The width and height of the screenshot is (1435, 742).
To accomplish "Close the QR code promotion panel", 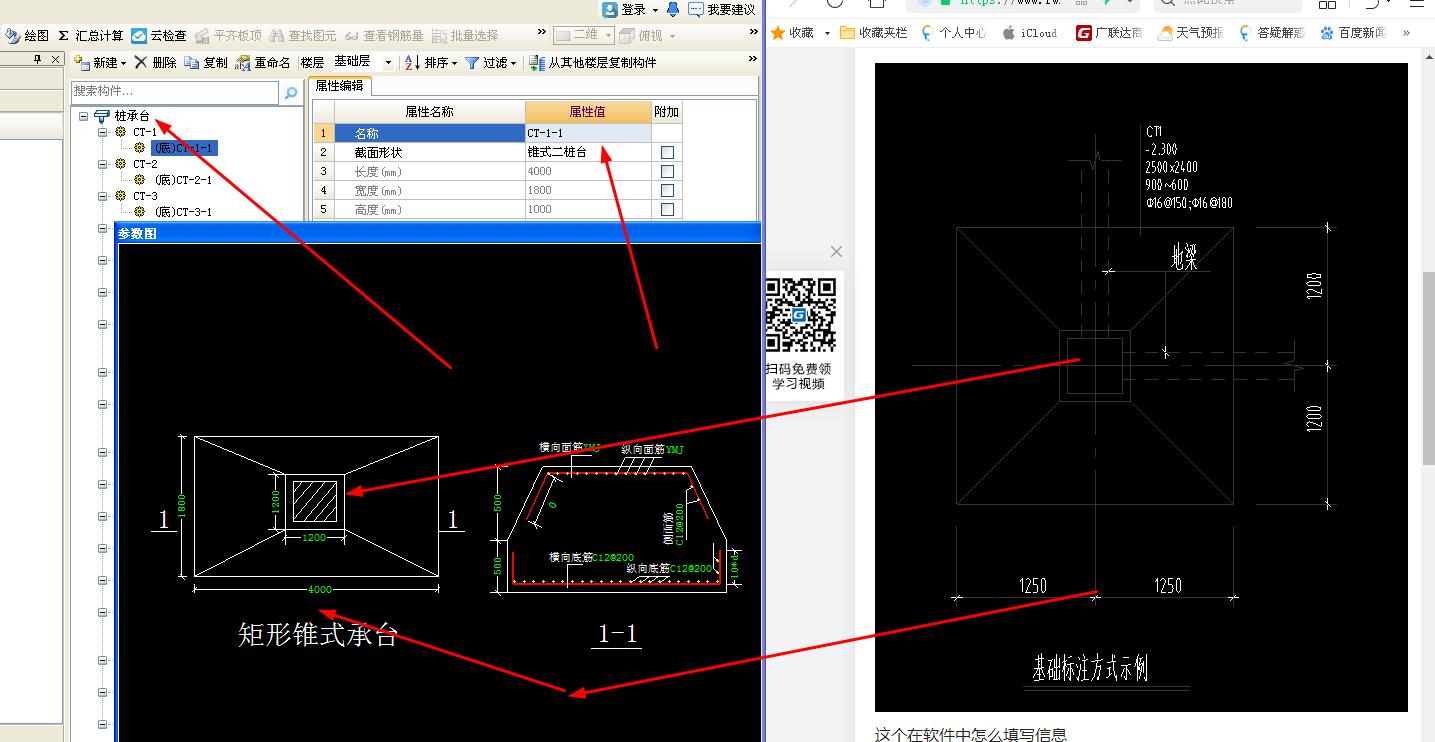I will (837, 251).
